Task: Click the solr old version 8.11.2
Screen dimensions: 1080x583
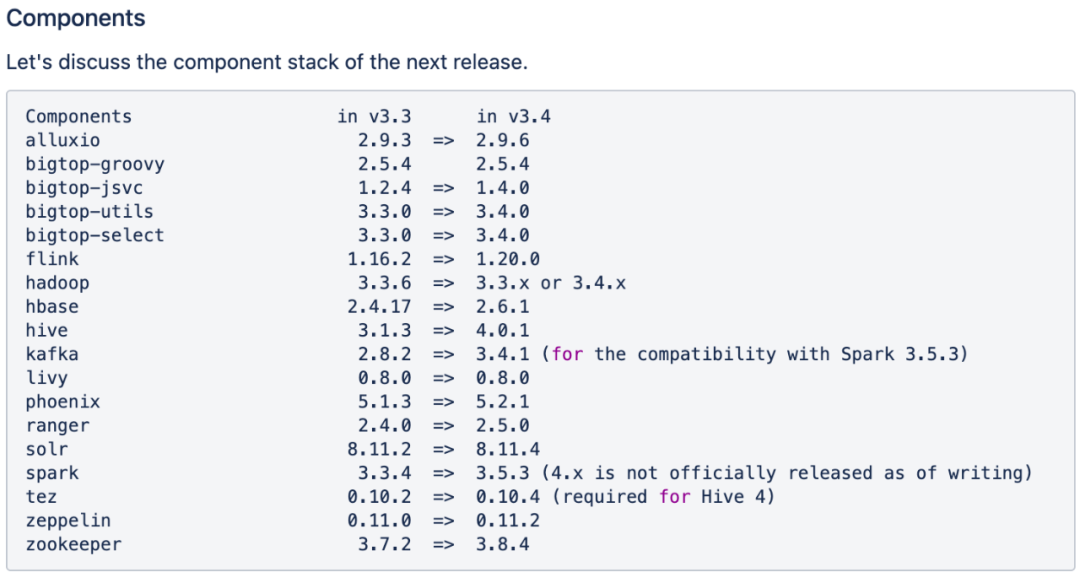Action: 379,450
